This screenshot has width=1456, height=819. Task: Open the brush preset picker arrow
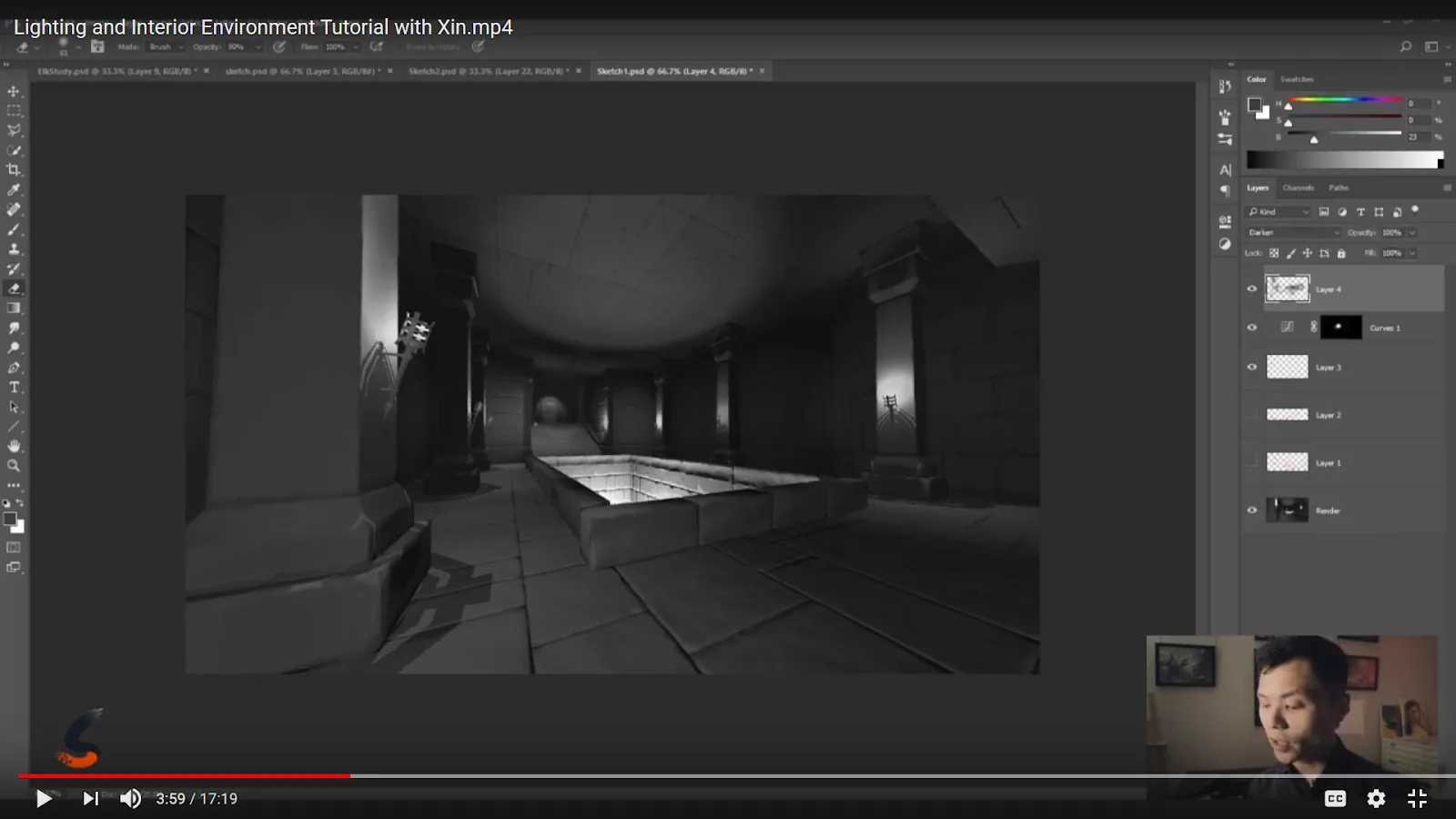78,46
